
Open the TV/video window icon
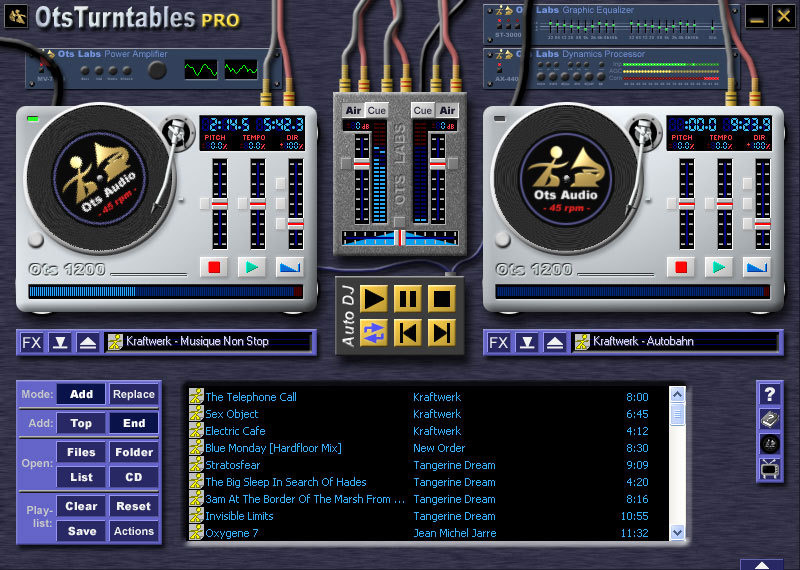(769, 469)
